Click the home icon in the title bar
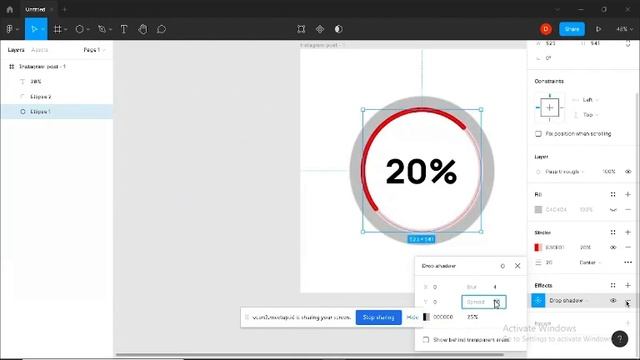Viewport: 640px width, 360px height. [10, 9]
